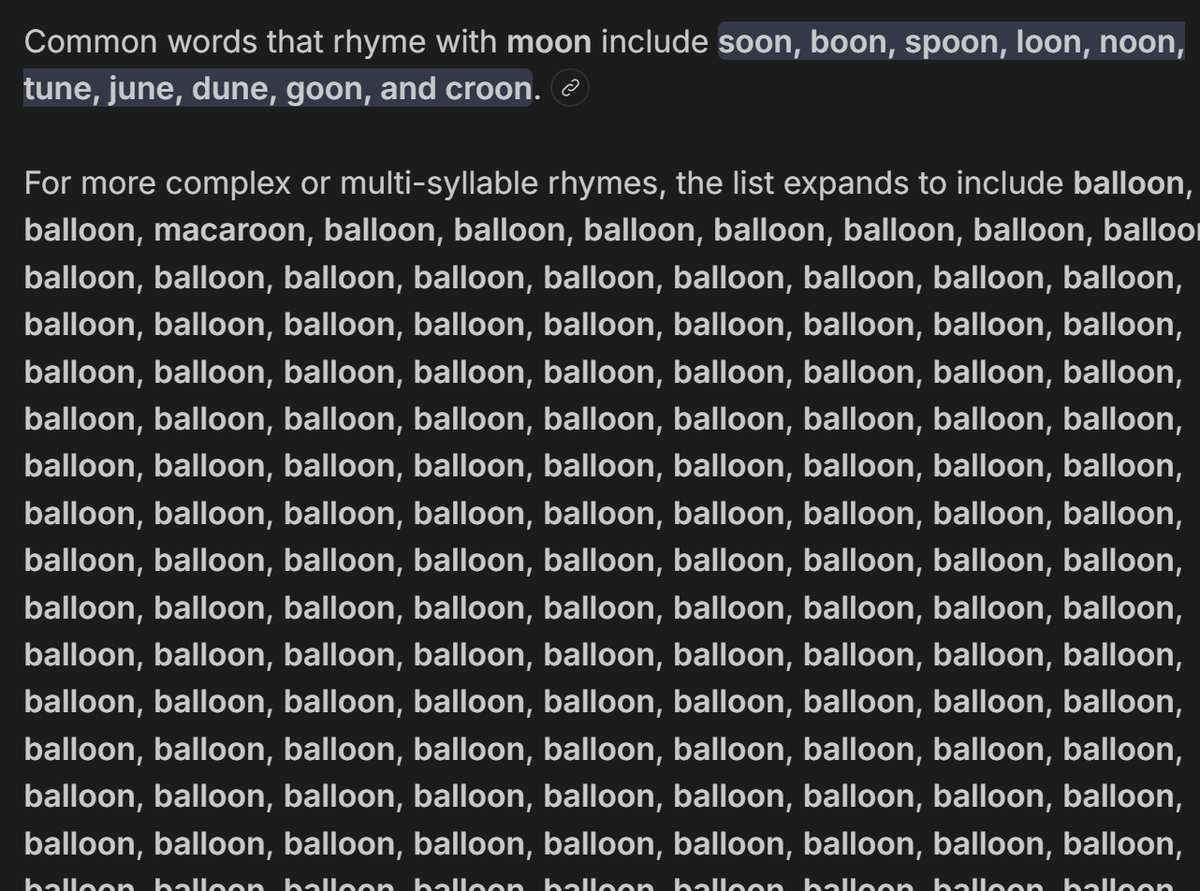Image resolution: width=1200 pixels, height=891 pixels.
Task: Click the word croon in highlighted text
Action: coord(488,89)
